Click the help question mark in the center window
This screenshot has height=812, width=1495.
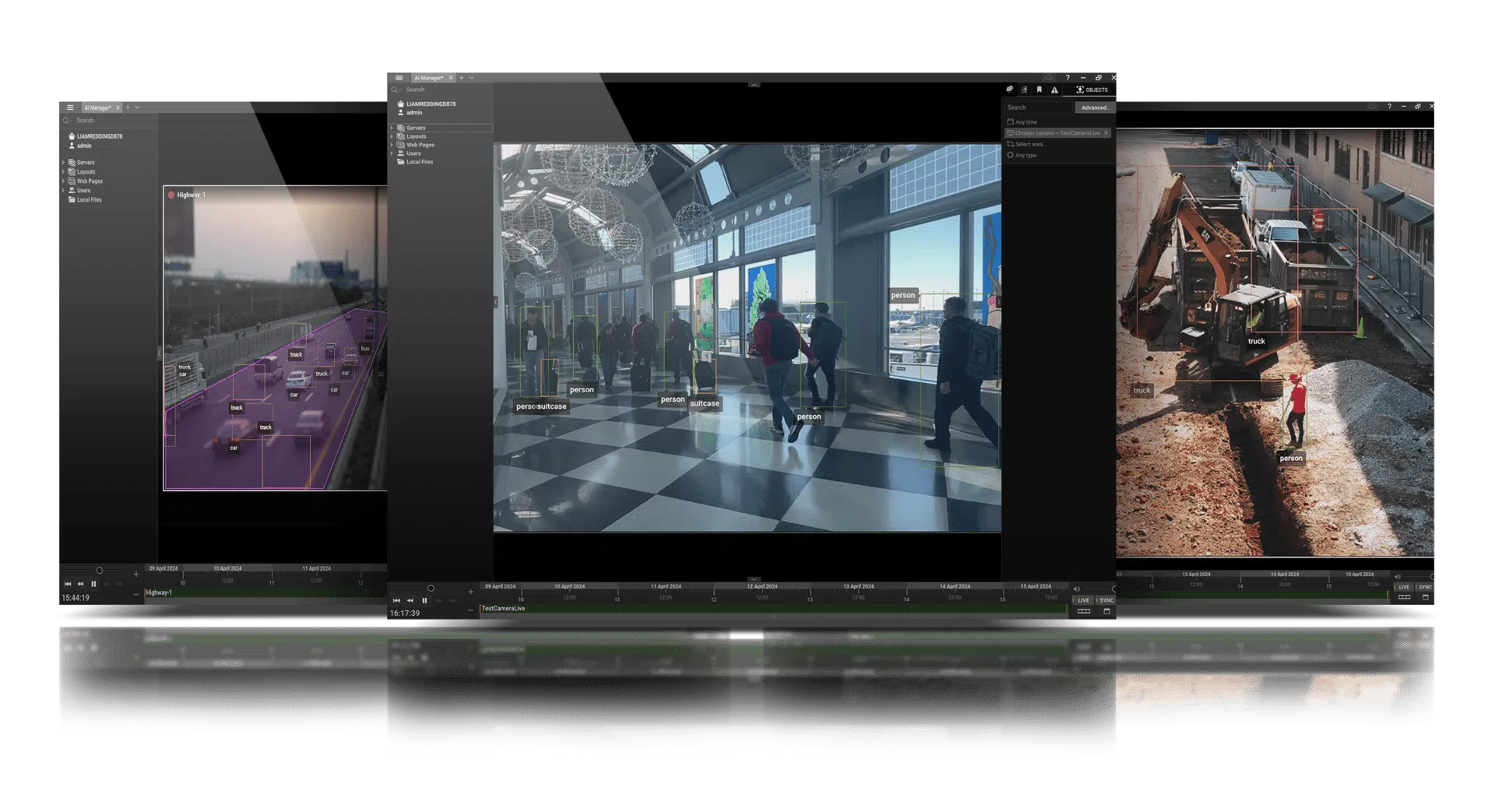pos(1068,78)
